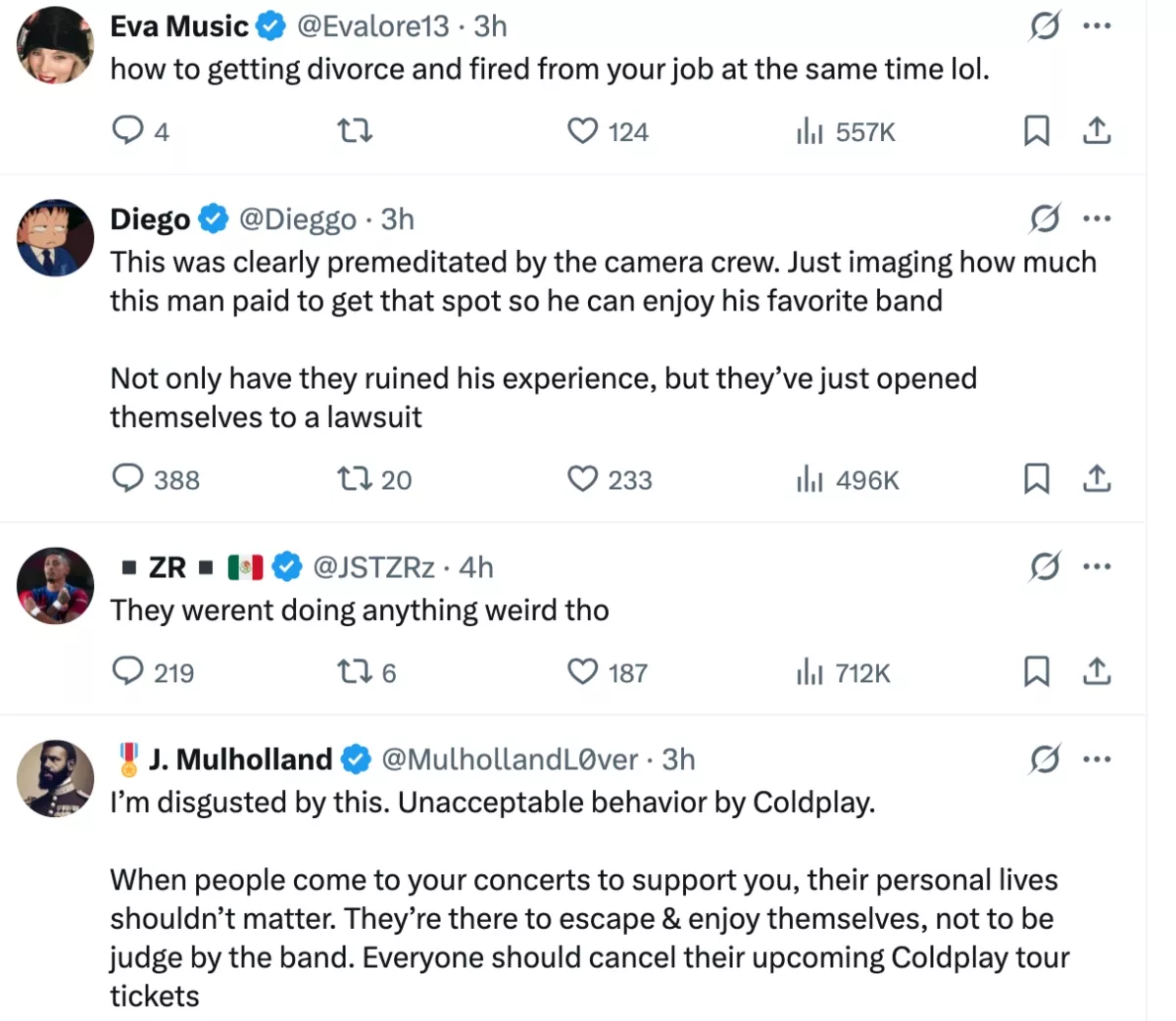Open @Dieggo profile handle link

298,219
